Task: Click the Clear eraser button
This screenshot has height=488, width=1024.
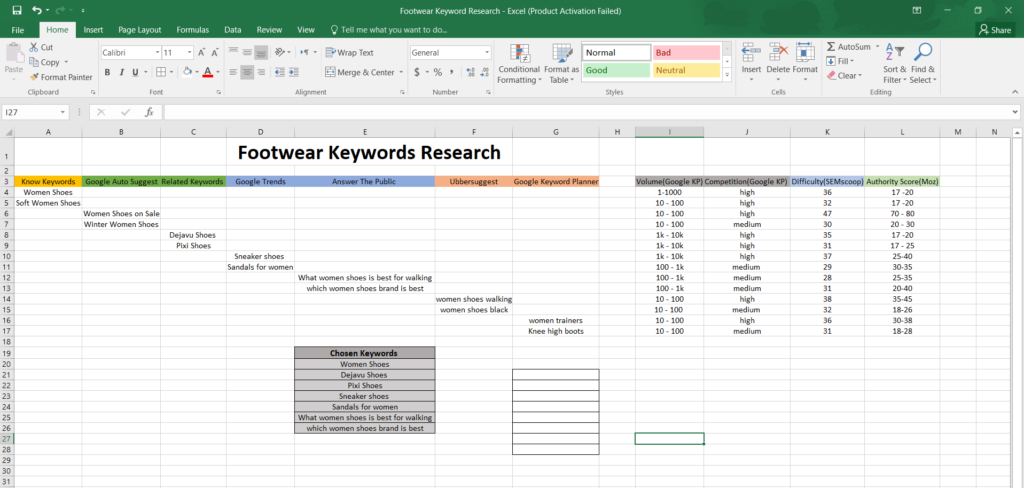Action: (x=844, y=76)
